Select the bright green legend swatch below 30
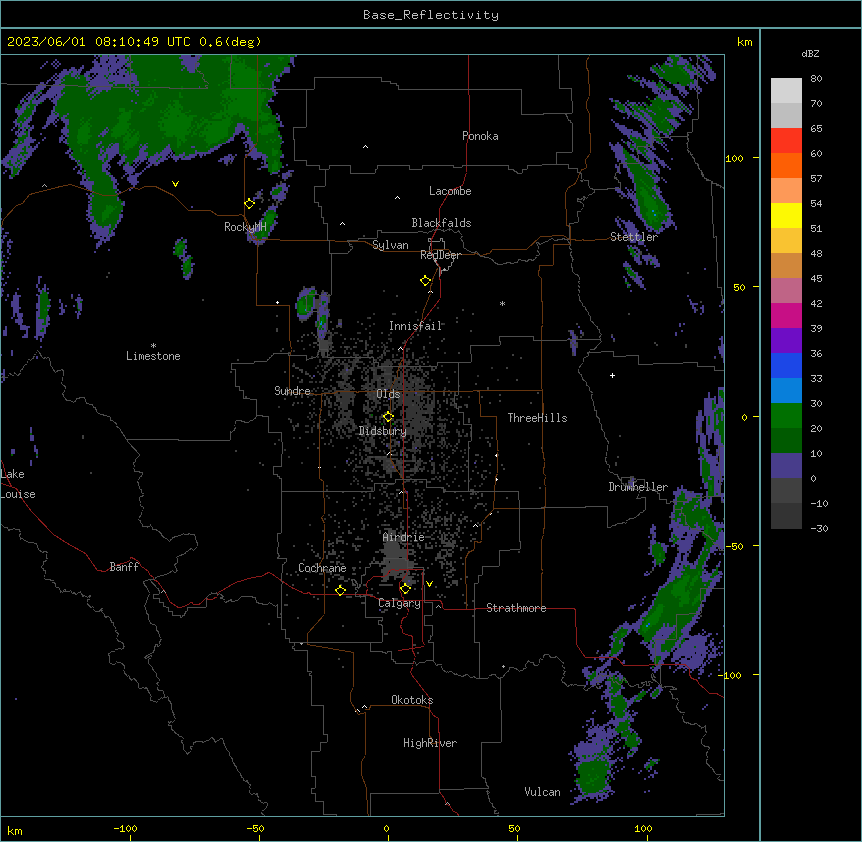Viewport: 862px width, 842px height. [786, 416]
